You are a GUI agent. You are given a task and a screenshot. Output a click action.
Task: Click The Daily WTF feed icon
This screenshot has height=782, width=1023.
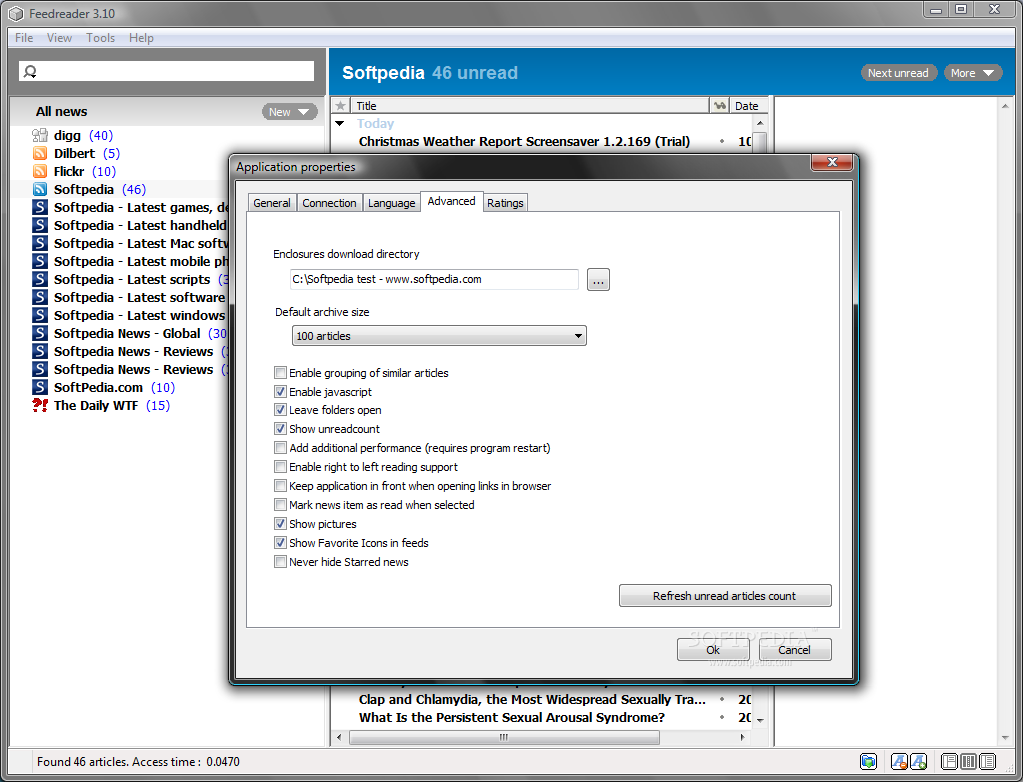(40, 405)
